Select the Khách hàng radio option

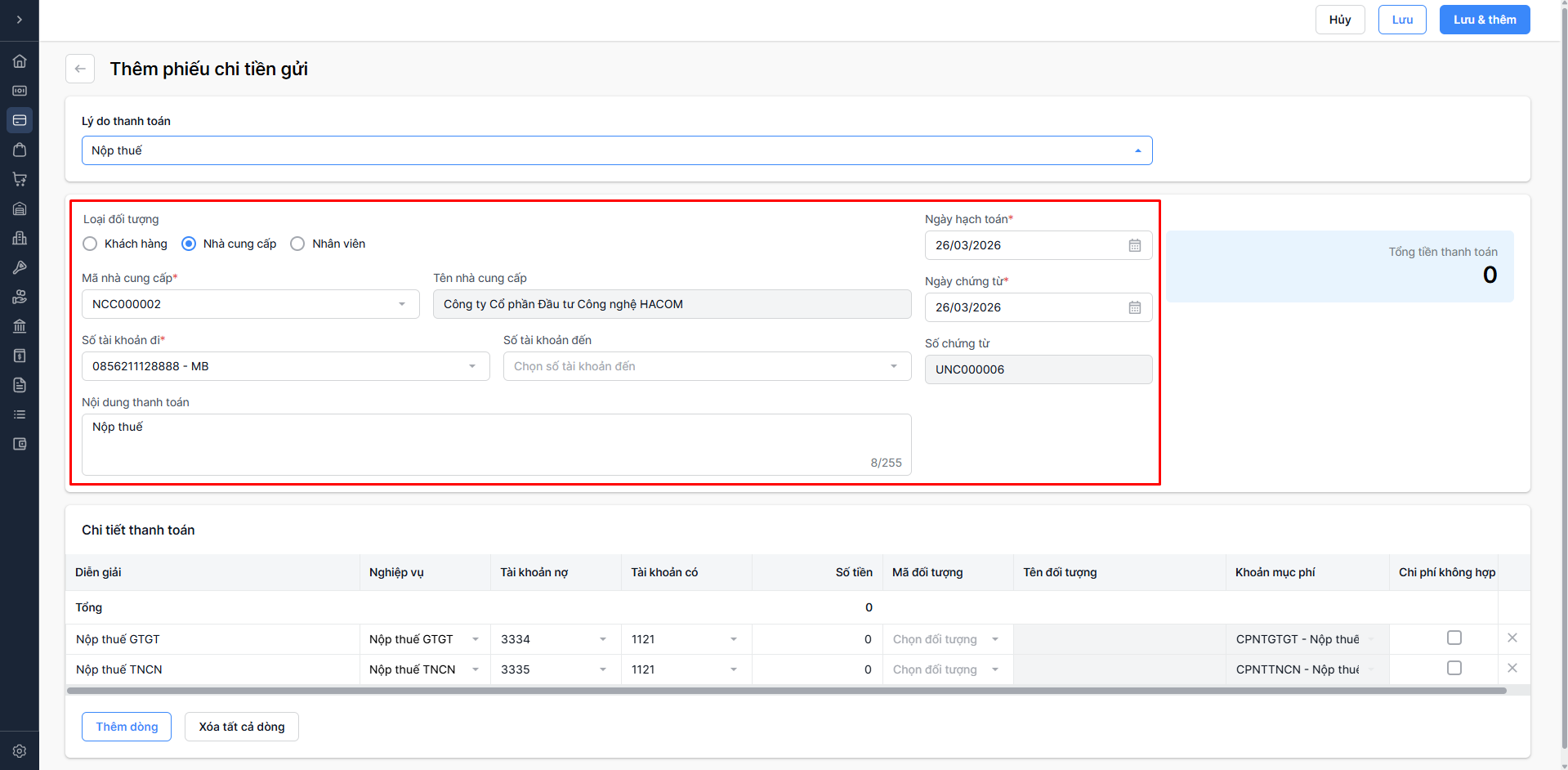click(91, 244)
